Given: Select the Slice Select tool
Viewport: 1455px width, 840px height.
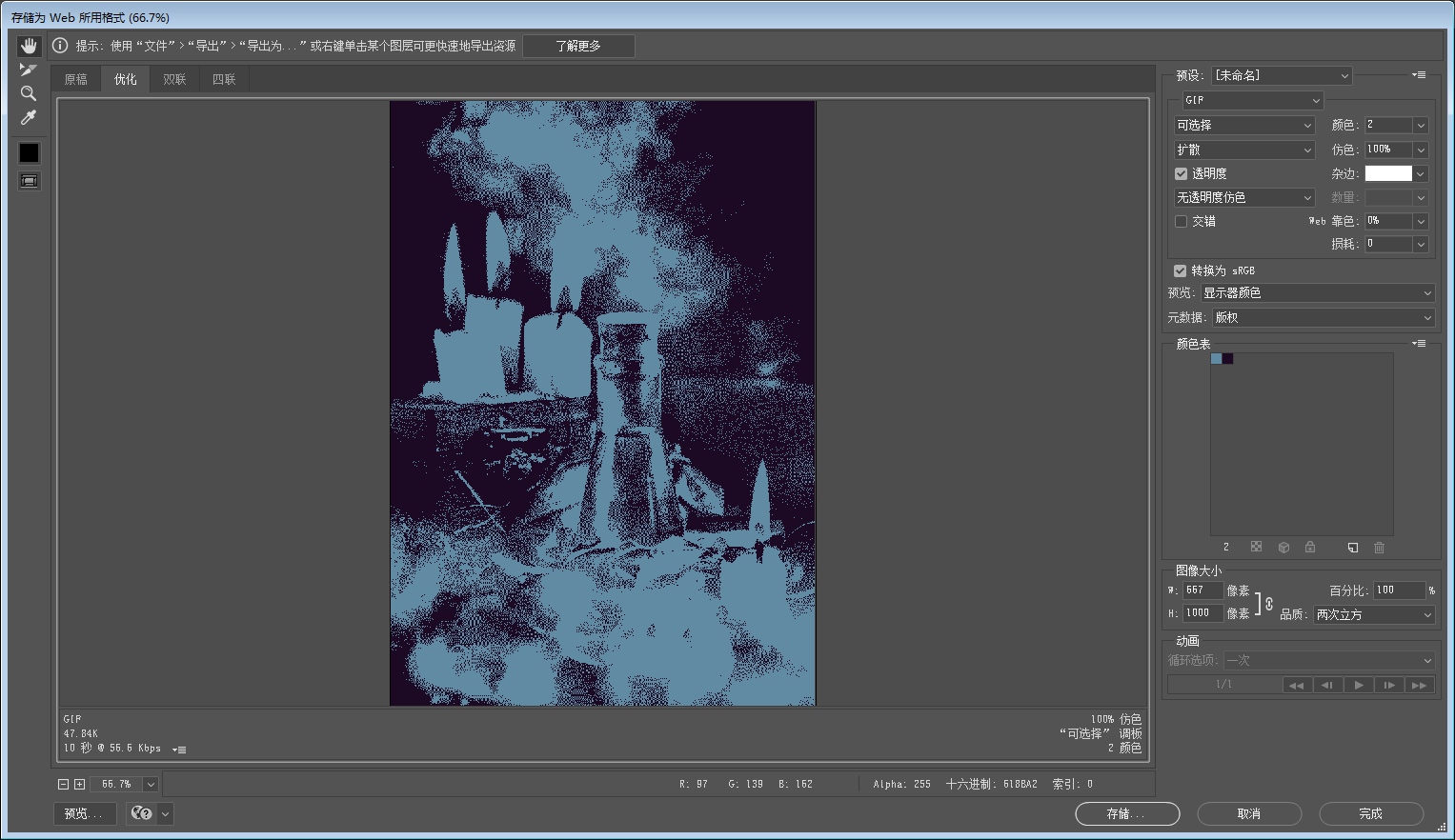Looking at the screenshot, I should [x=29, y=70].
